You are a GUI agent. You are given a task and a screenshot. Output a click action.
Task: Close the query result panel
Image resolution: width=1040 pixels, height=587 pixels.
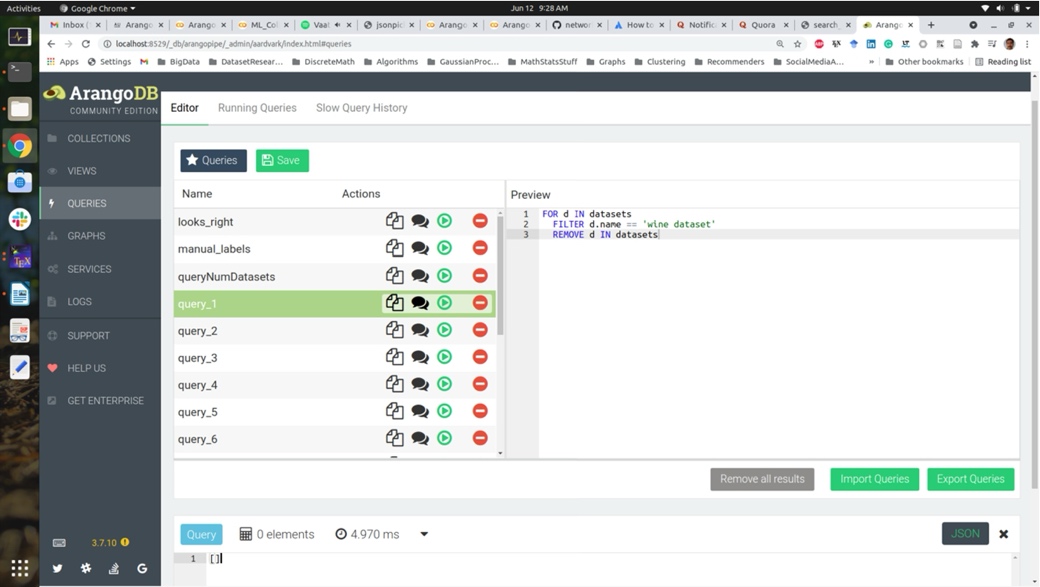(1004, 534)
